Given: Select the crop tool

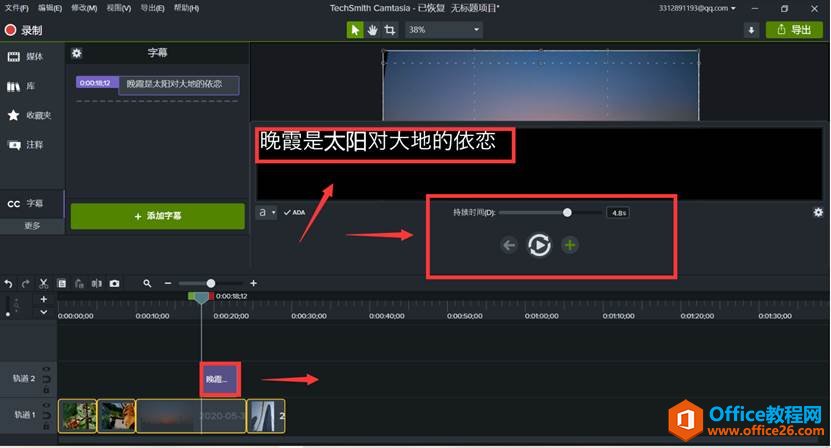Looking at the screenshot, I should tap(390, 30).
